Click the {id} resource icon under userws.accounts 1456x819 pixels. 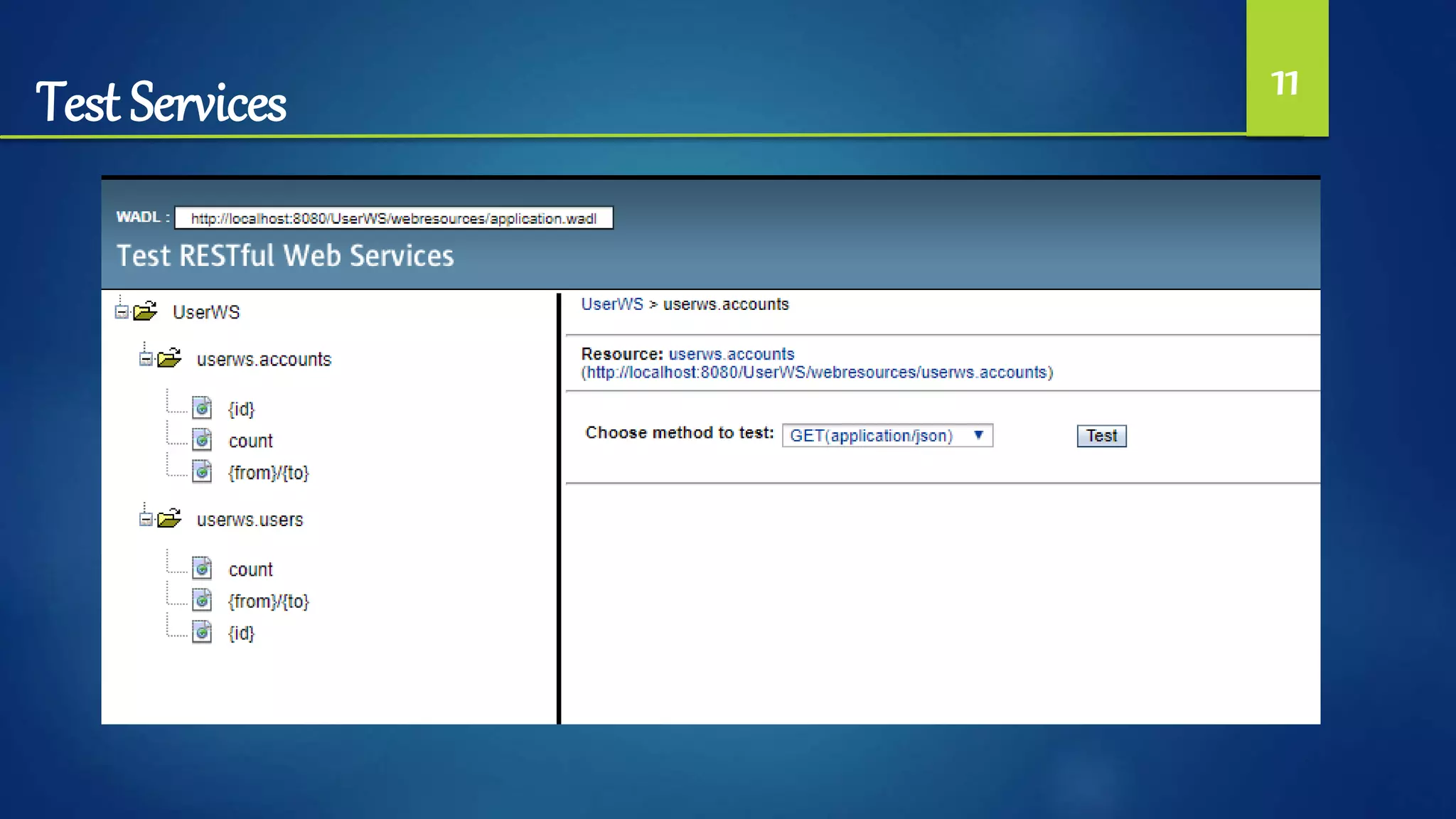pos(203,408)
